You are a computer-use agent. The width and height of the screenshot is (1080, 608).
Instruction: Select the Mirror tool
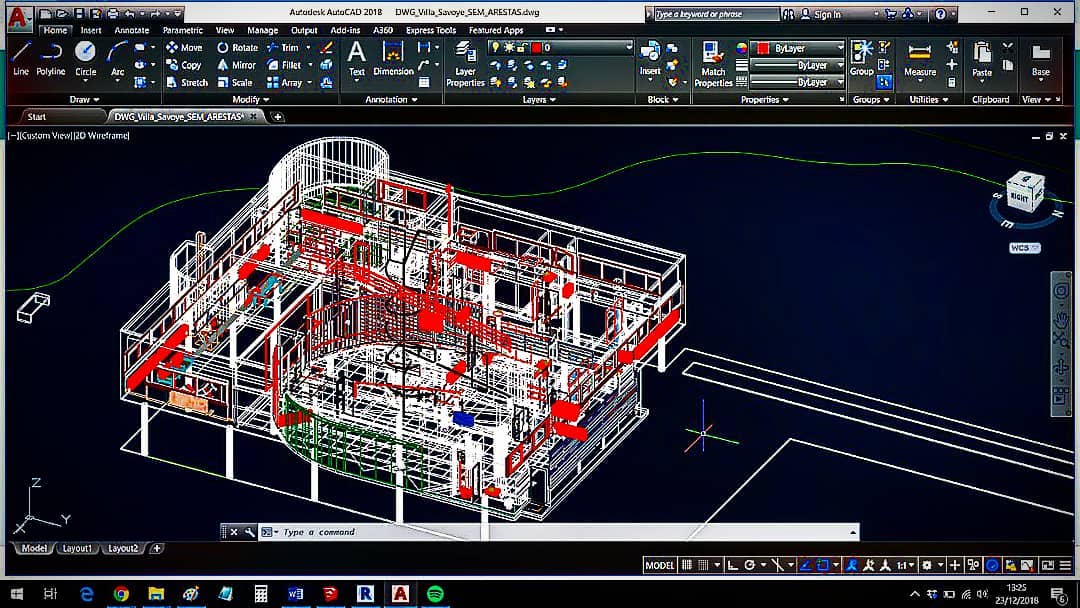click(x=237, y=65)
